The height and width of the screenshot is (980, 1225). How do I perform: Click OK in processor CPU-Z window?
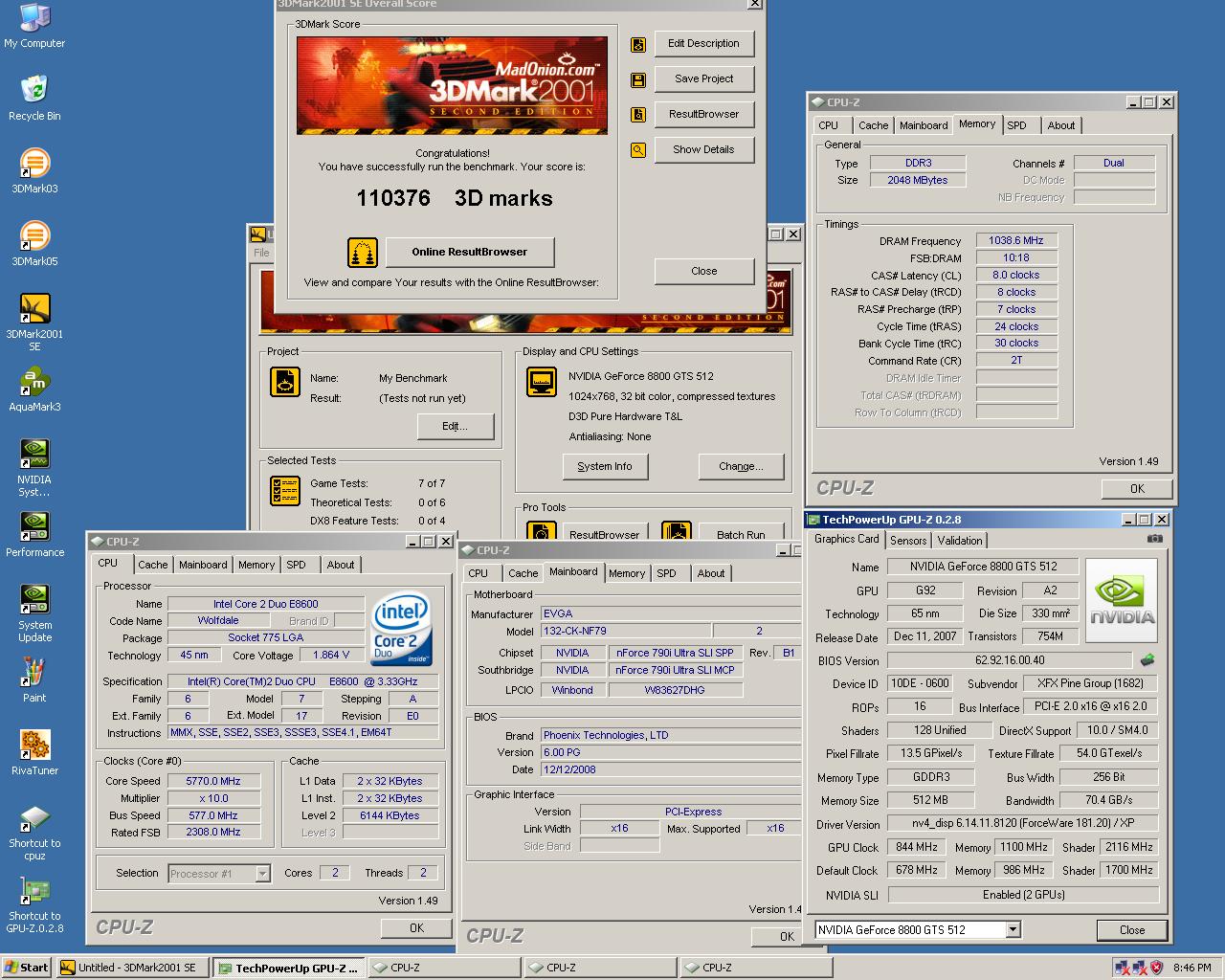[416, 927]
